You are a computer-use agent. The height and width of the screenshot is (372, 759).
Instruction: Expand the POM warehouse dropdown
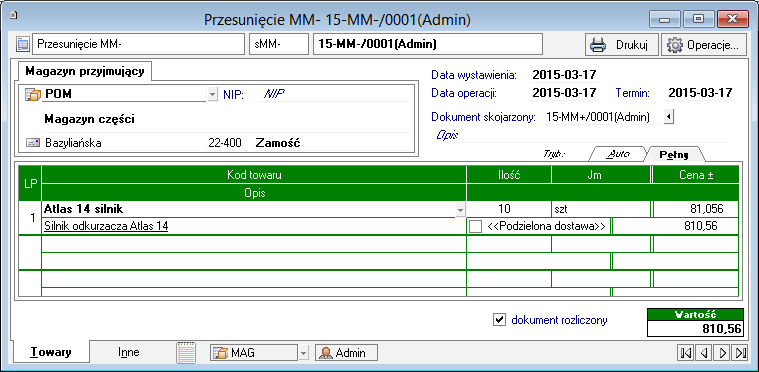pos(213,94)
